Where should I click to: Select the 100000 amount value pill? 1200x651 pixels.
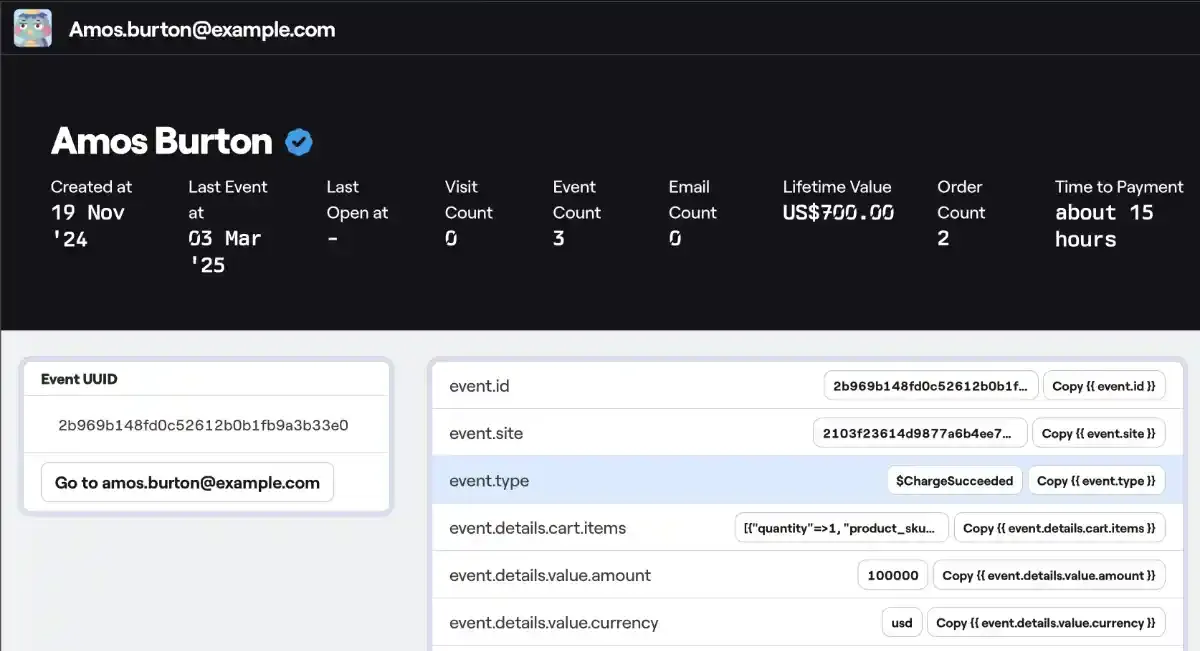pyautogui.click(x=891, y=575)
